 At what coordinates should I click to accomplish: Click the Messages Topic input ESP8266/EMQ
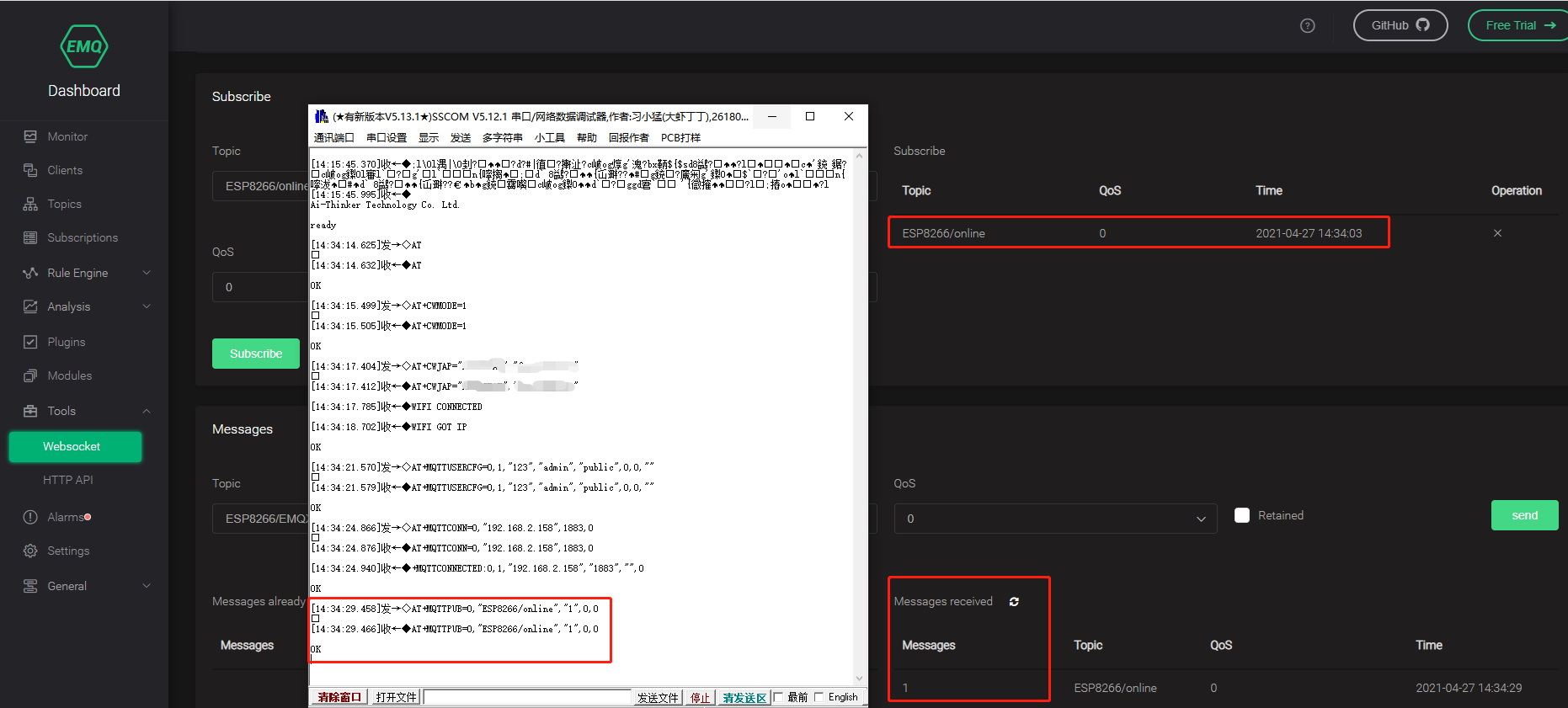tap(260, 519)
